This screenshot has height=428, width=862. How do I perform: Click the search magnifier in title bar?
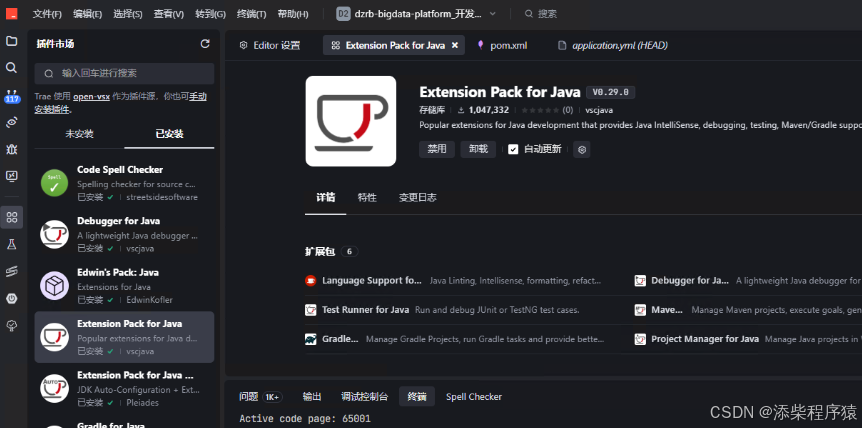click(529, 14)
